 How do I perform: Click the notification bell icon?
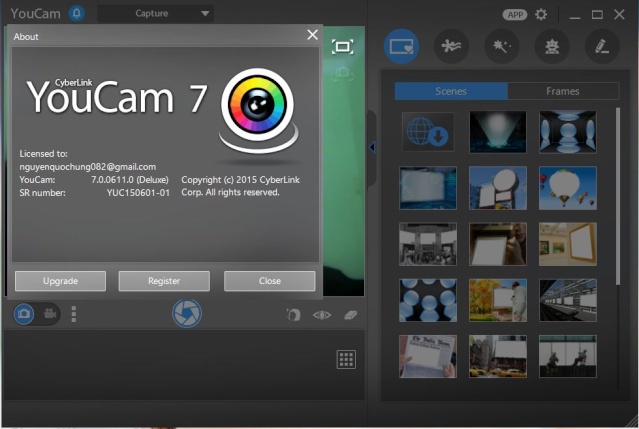(x=76, y=13)
